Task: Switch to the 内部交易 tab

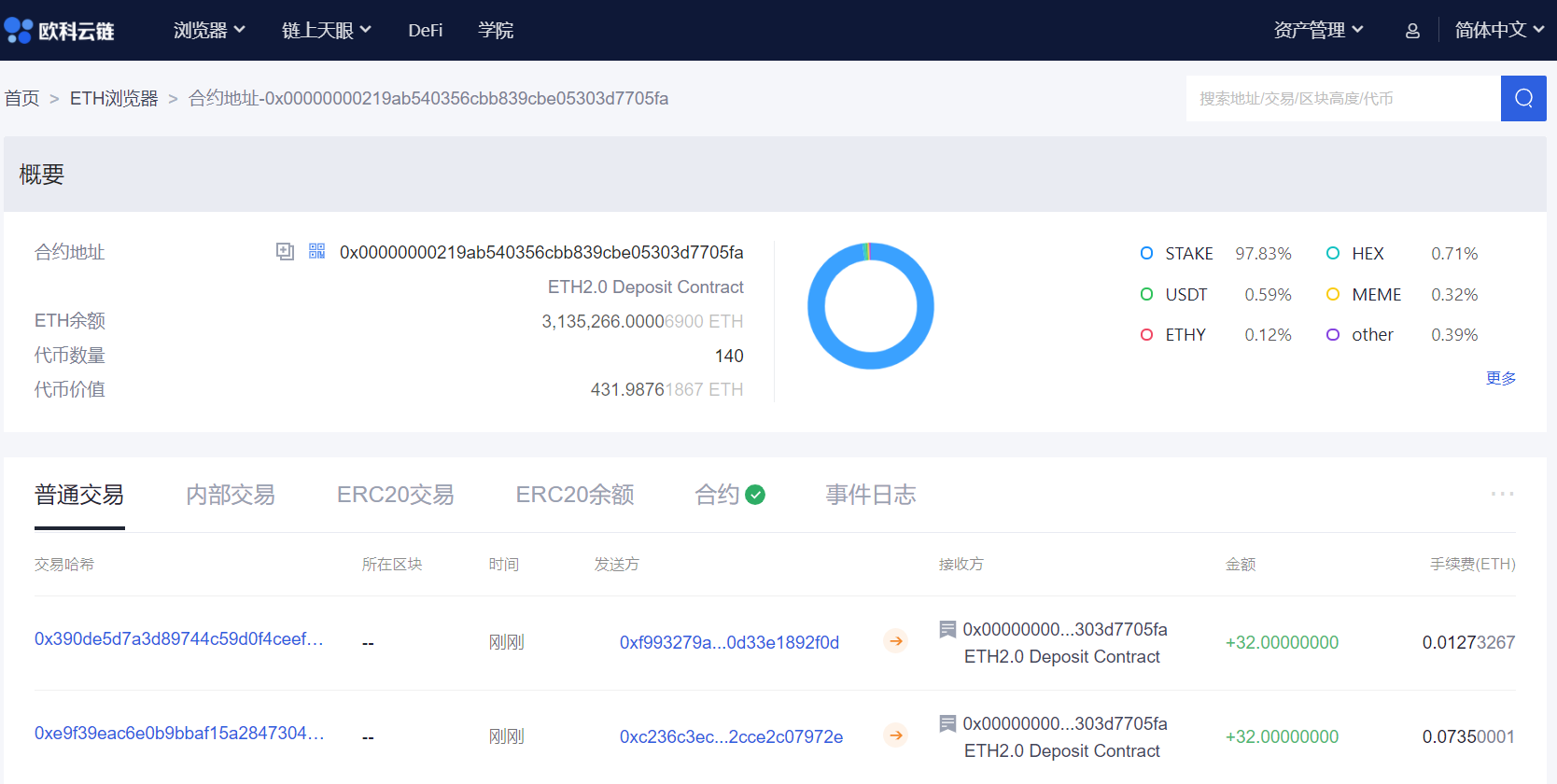Action: [231, 495]
